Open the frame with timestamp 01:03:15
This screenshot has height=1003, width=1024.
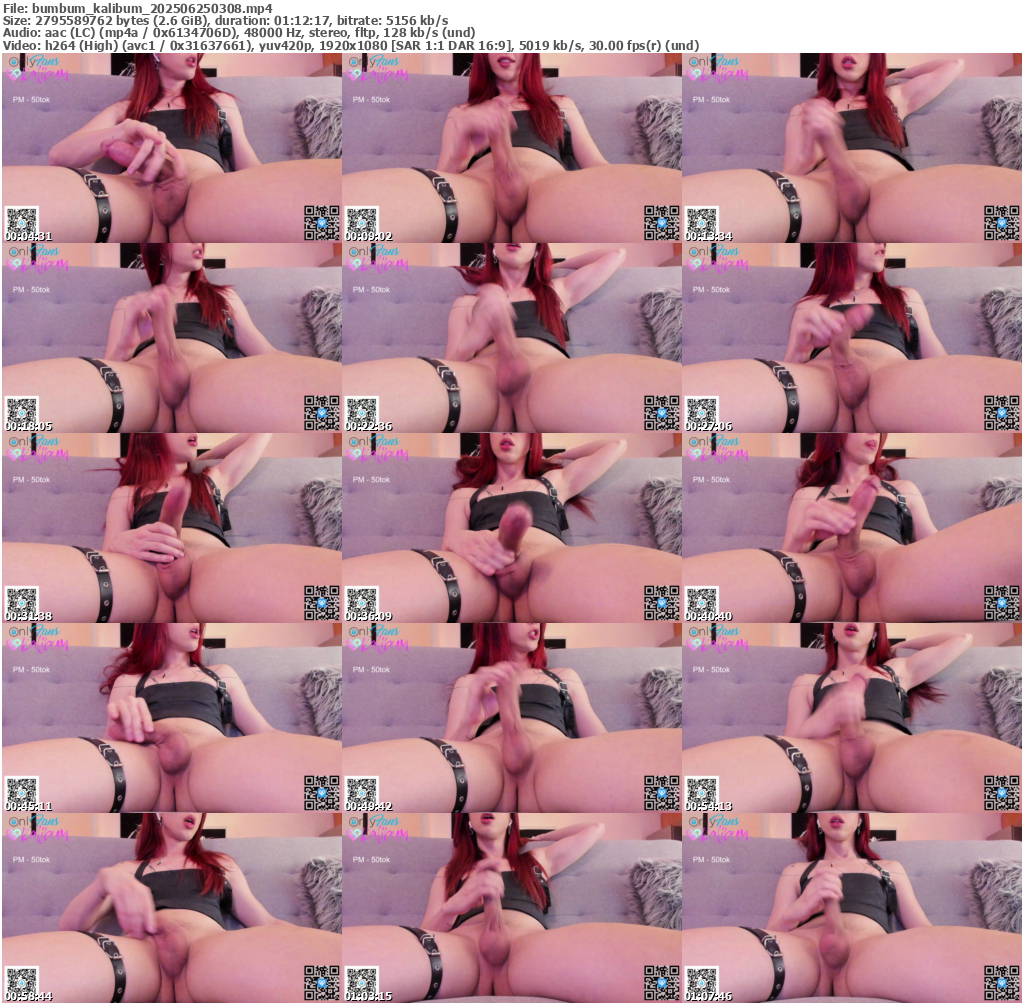(511, 907)
